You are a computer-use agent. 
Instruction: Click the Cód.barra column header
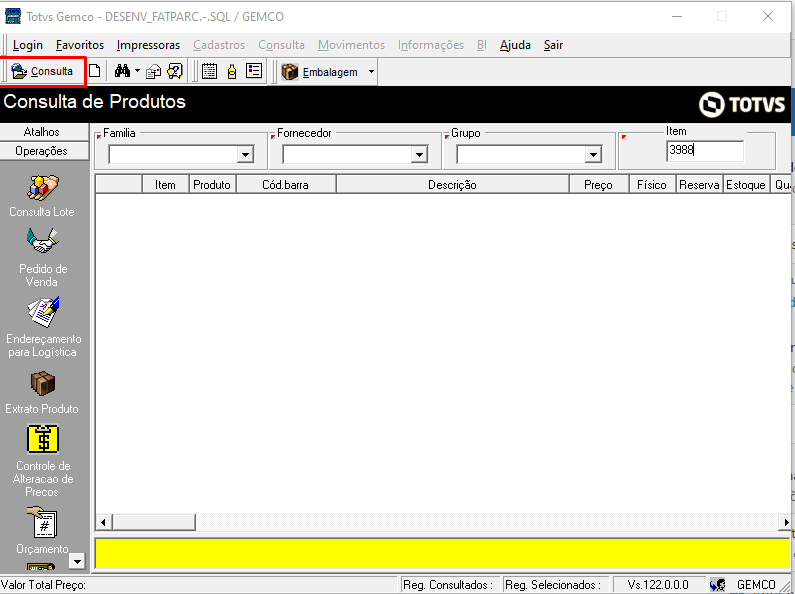[x=285, y=185]
